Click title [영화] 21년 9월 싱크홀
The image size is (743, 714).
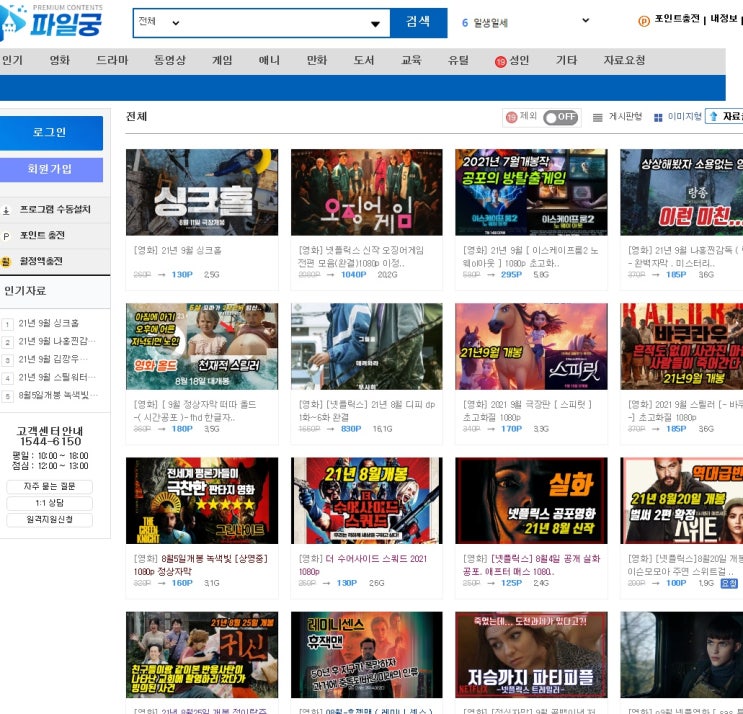(x=177, y=251)
